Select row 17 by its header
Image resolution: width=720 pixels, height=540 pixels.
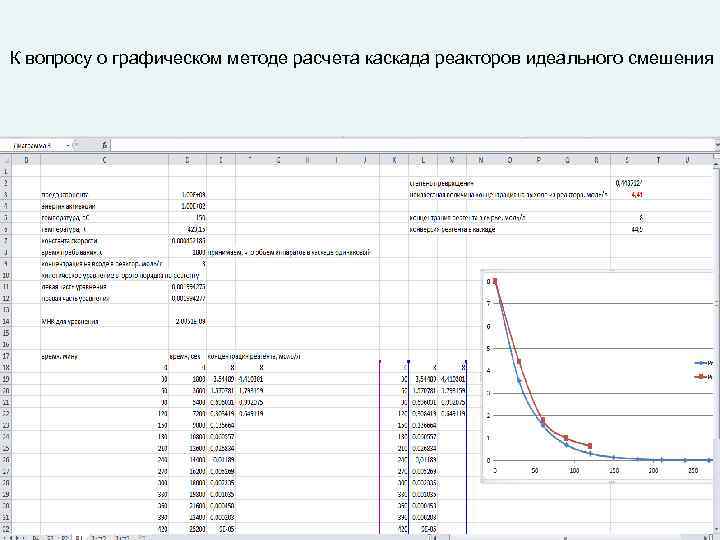tap(6, 356)
